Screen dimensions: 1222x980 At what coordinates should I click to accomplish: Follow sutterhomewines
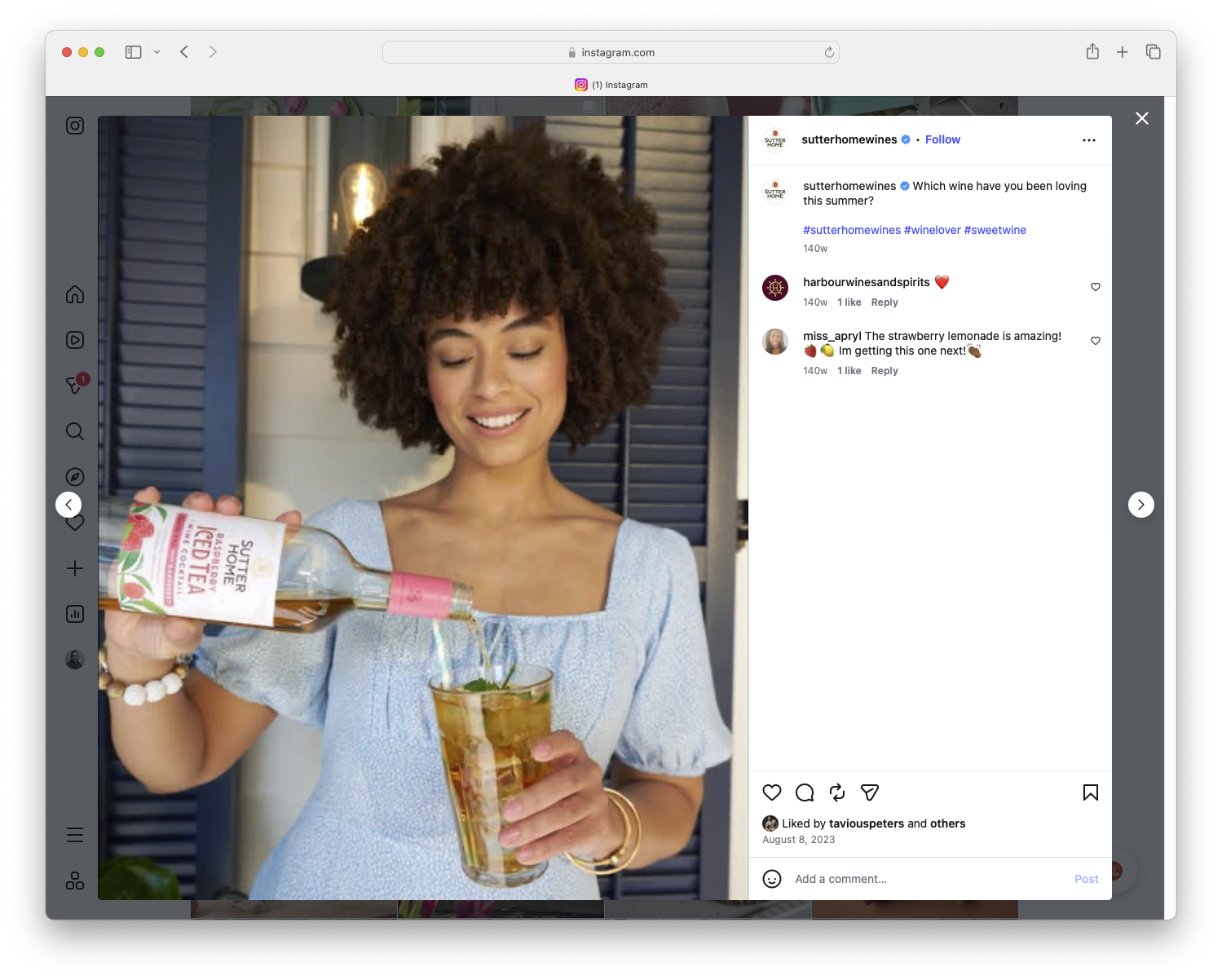(942, 139)
